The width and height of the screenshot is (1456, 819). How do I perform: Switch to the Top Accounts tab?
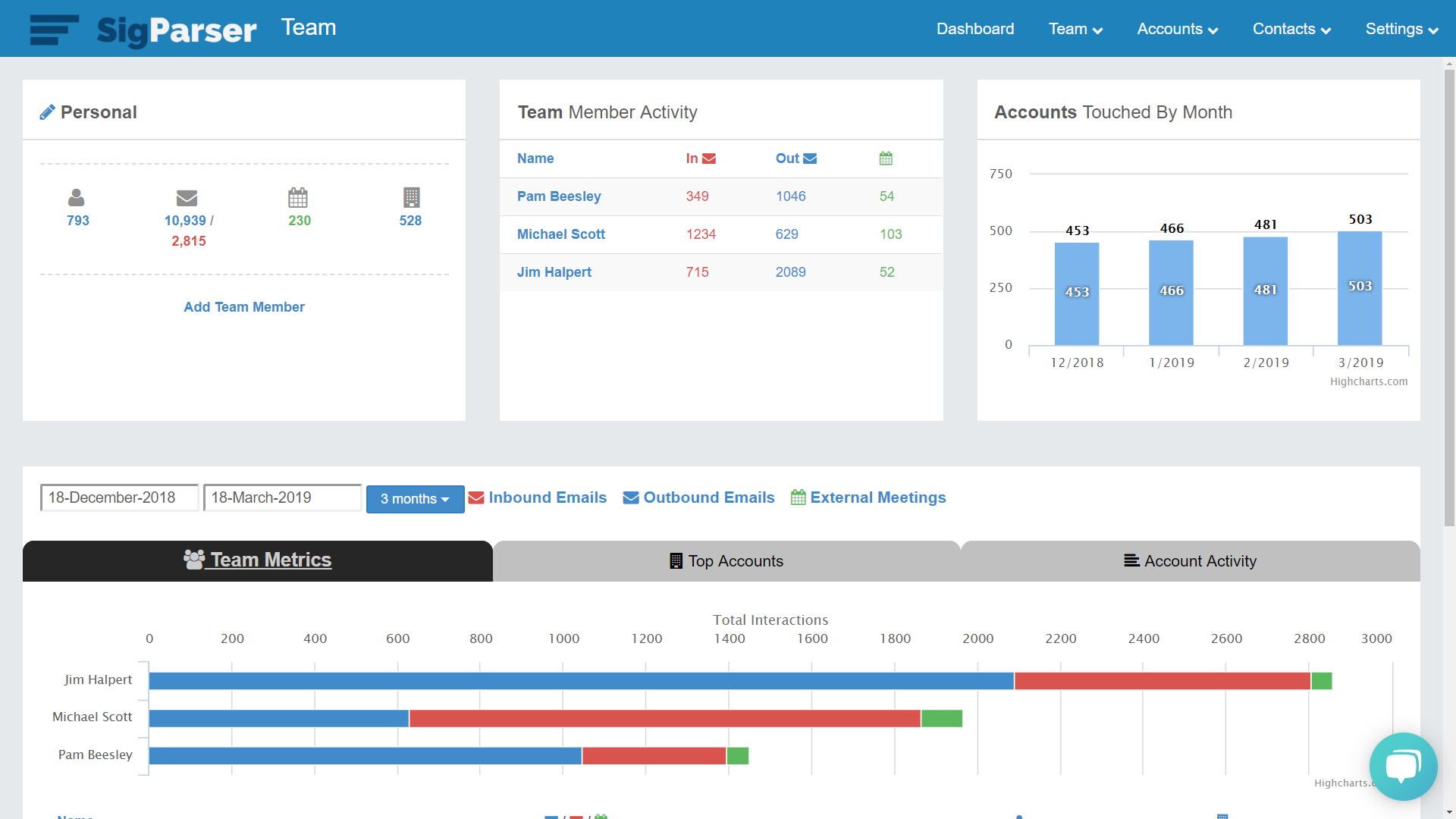pos(726,561)
